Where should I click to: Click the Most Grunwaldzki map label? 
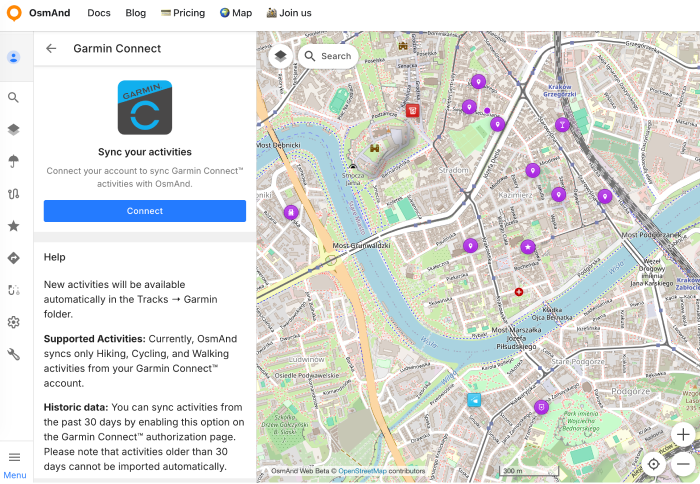click(362, 246)
